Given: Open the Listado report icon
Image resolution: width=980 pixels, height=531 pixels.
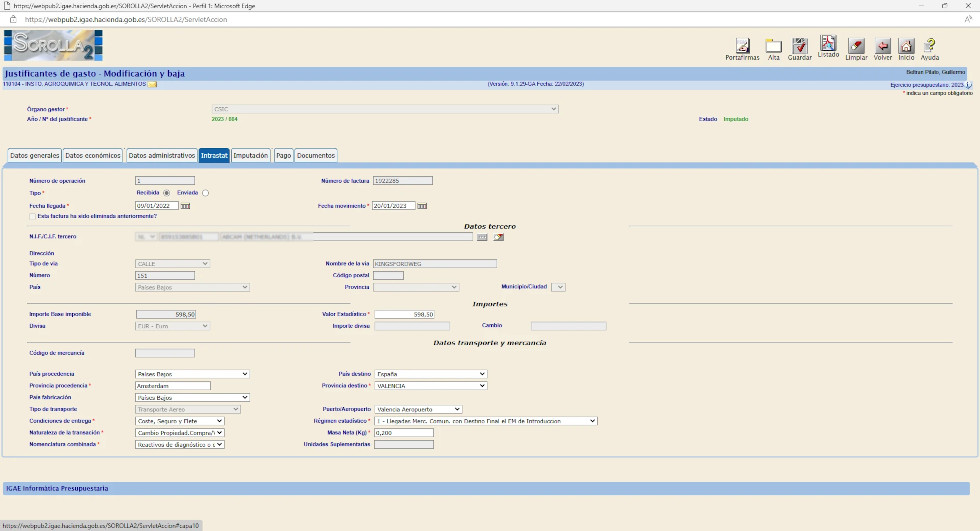Looking at the screenshot, I should (x=828, y=45).
